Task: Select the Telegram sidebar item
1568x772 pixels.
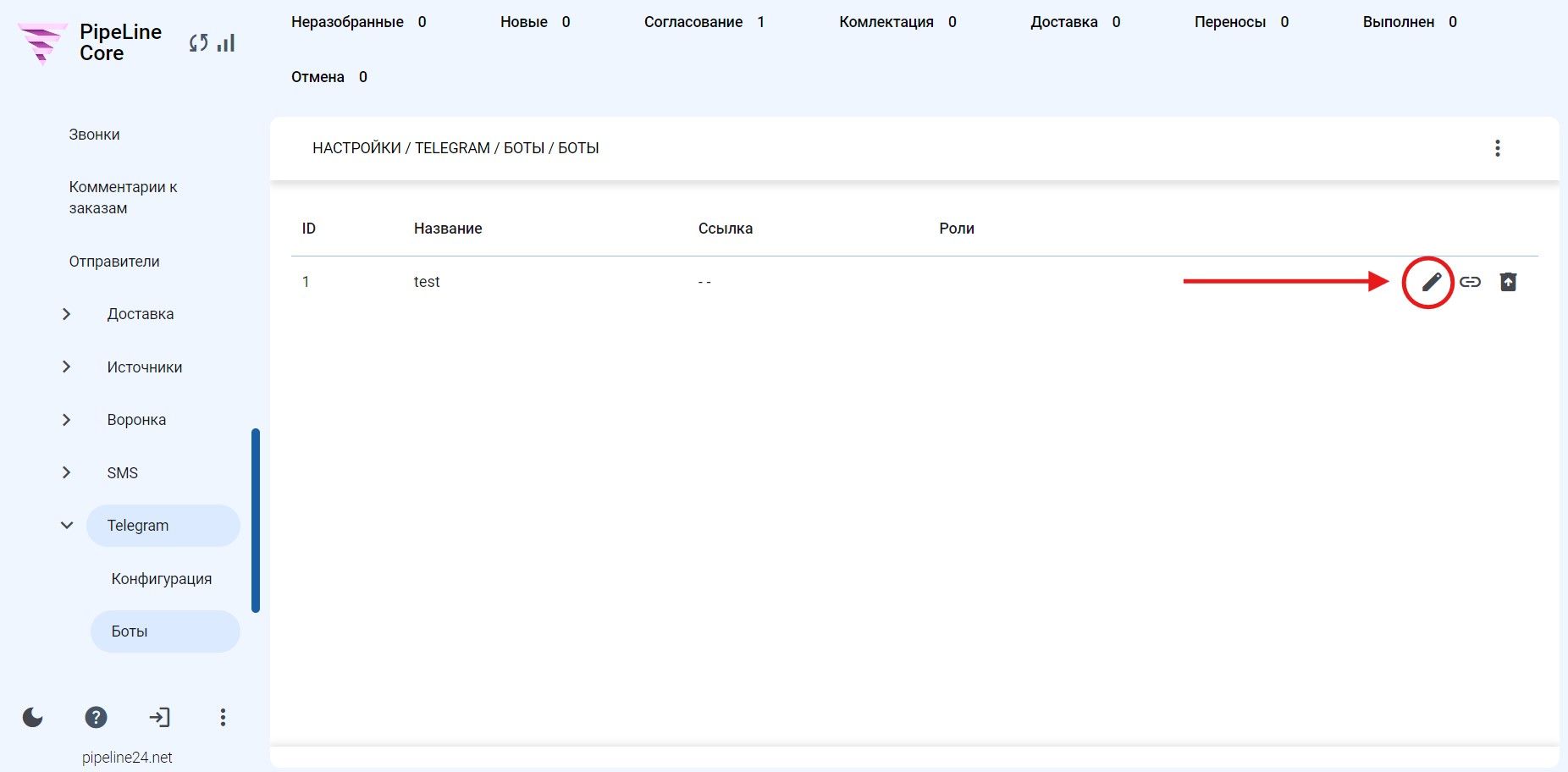Action: pyautogui.click(x=163, y=526)
